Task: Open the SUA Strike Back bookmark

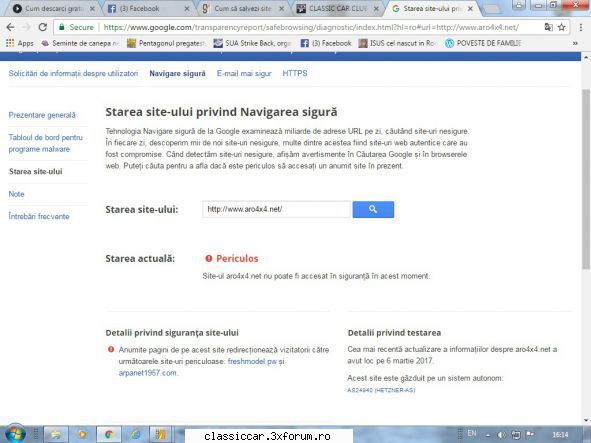Action: coord(252,43)
